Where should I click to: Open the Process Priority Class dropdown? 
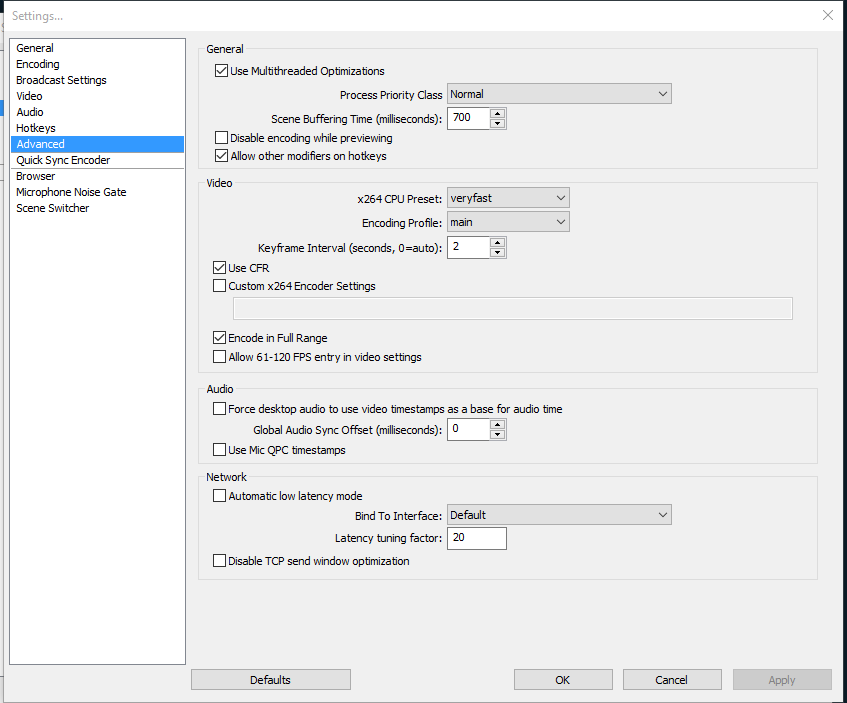pos(559,94)
